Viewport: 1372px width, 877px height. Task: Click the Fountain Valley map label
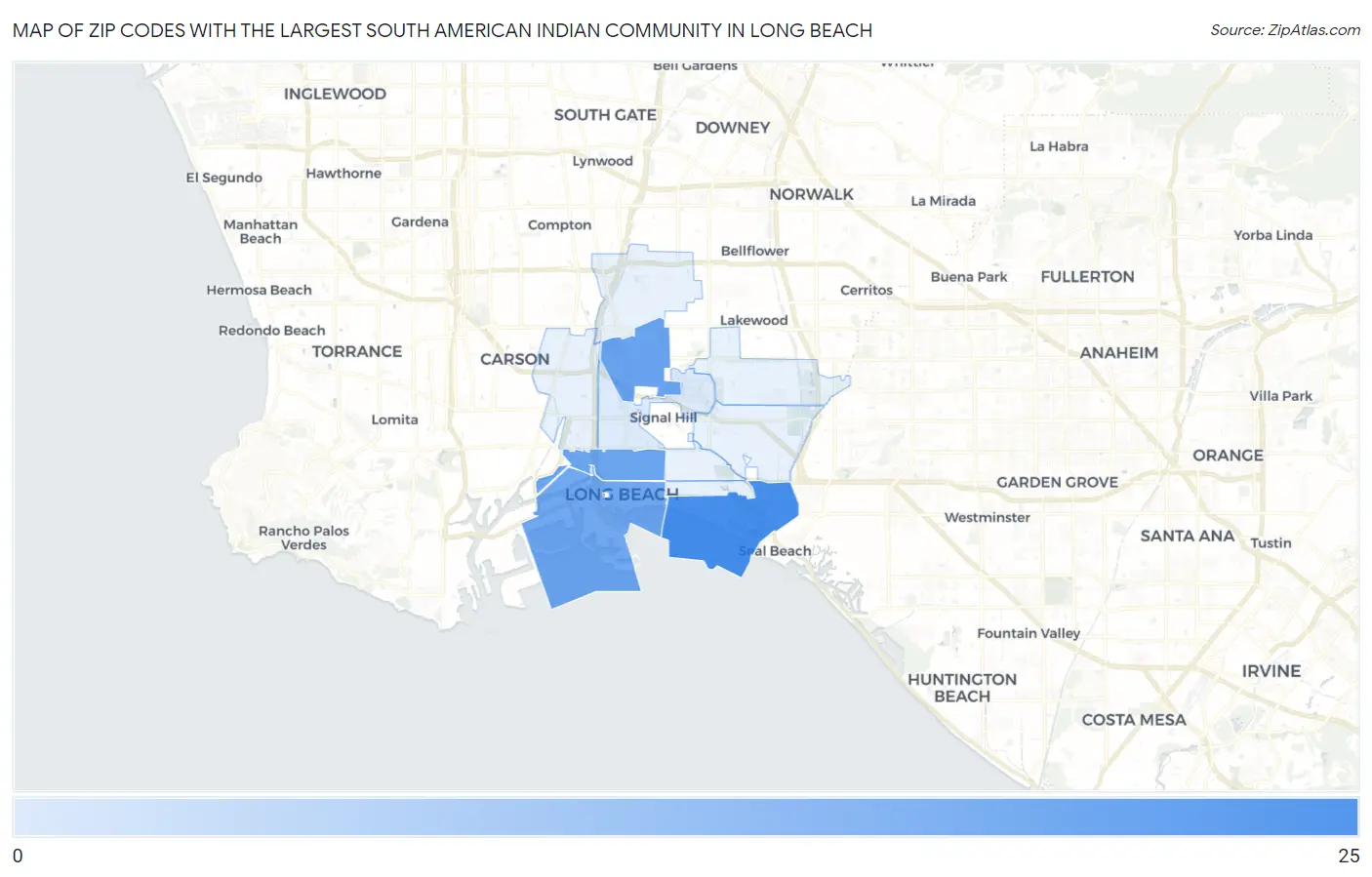click(1029, 633)
